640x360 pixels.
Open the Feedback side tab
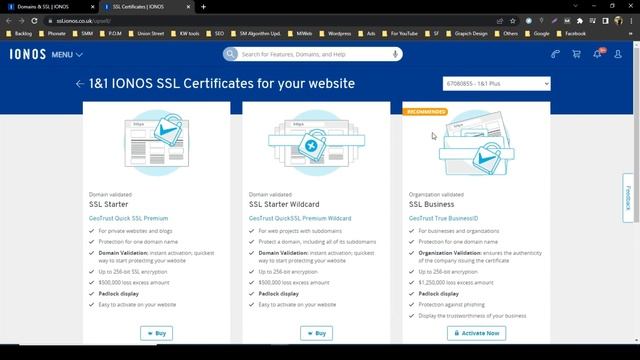click(x=628, y=198)
